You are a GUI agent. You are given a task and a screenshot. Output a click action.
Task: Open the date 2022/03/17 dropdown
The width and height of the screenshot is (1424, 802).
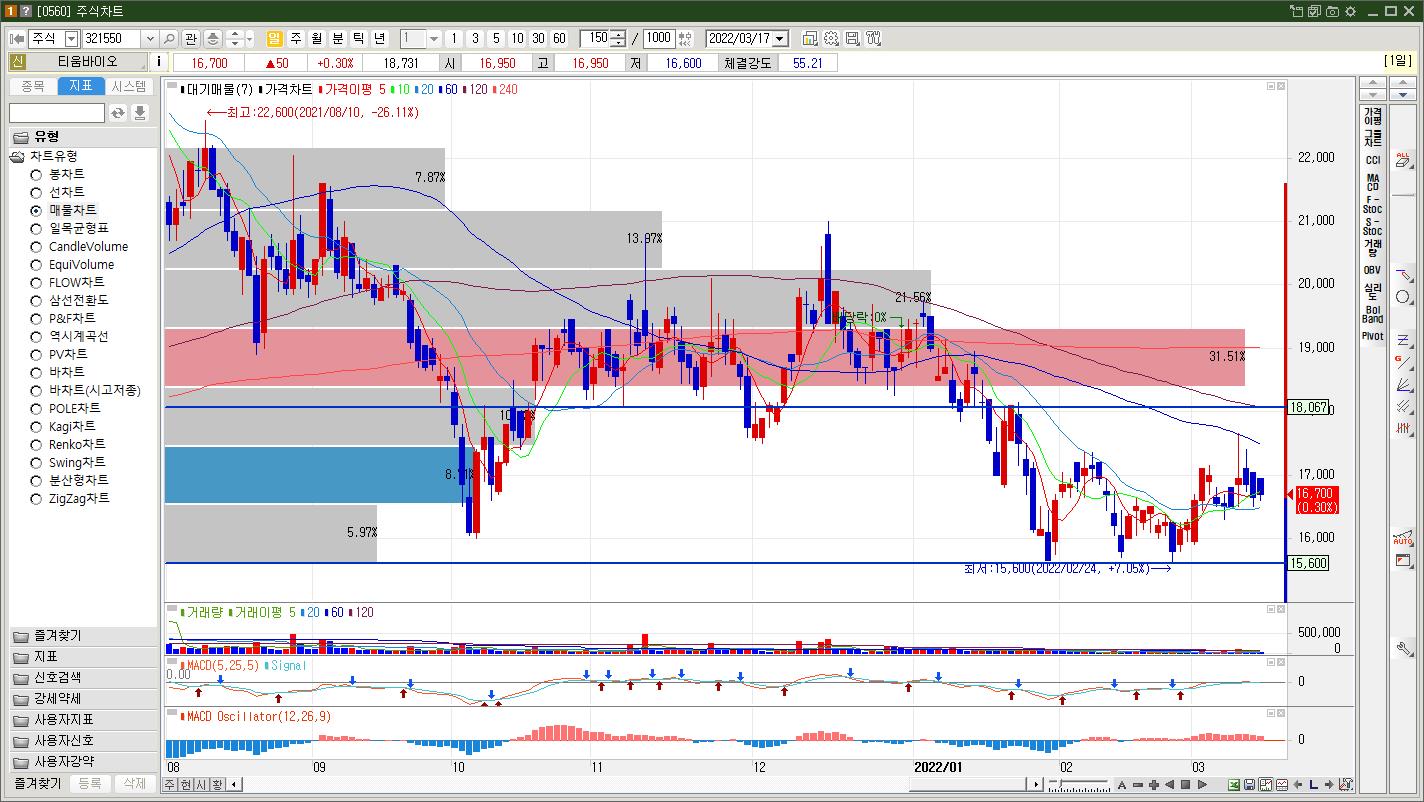coord(780,39)
